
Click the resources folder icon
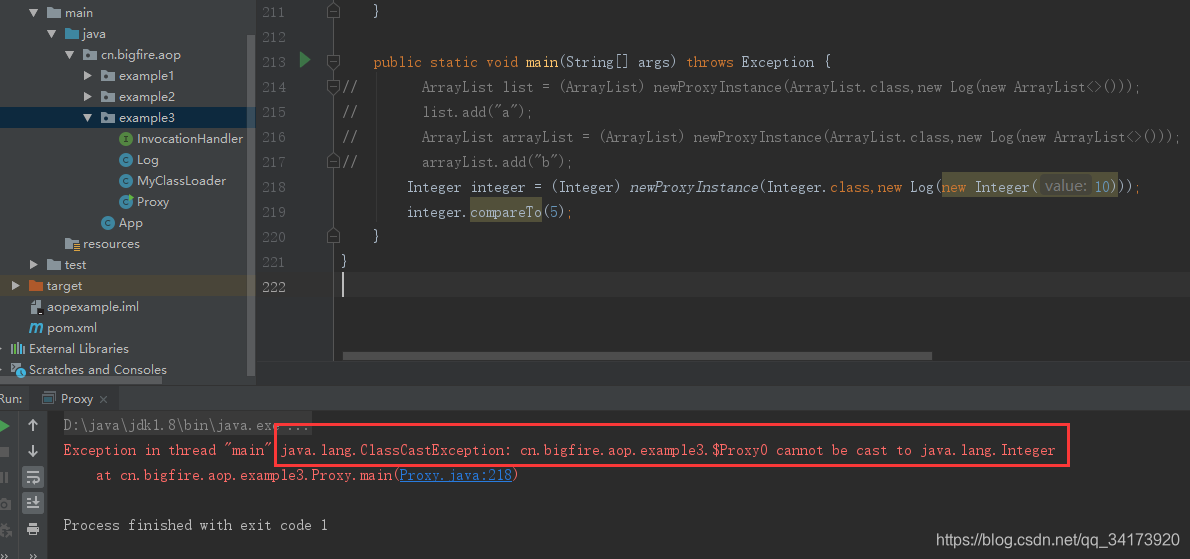click(72, 243)
